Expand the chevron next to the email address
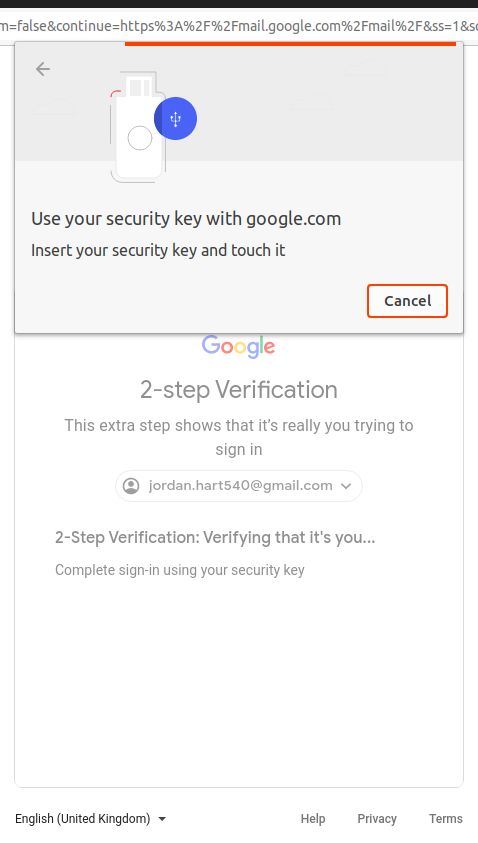The height and width of the screenshot is (843, 478). point(346,486)
